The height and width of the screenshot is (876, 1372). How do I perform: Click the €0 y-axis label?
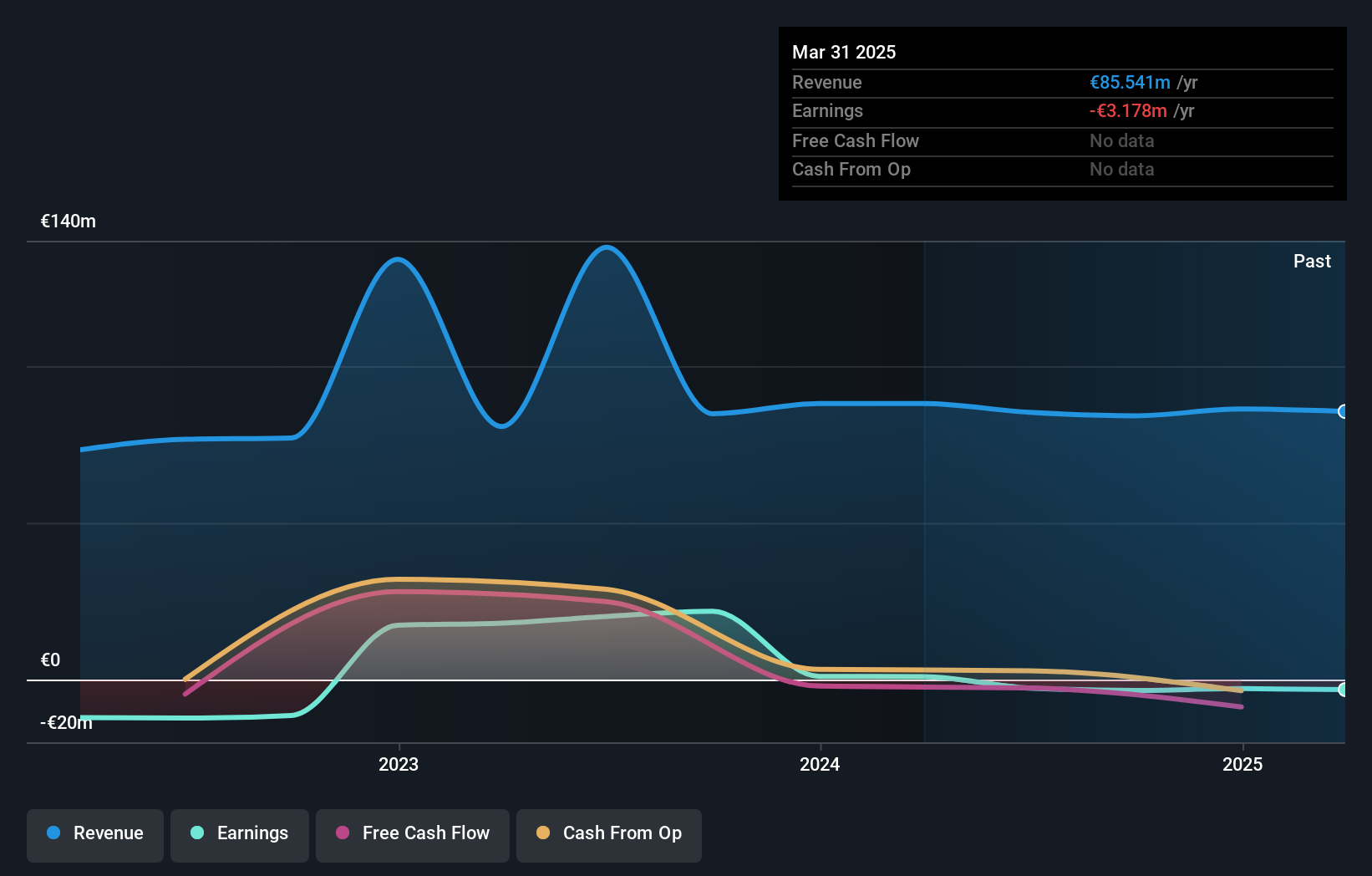50,660
